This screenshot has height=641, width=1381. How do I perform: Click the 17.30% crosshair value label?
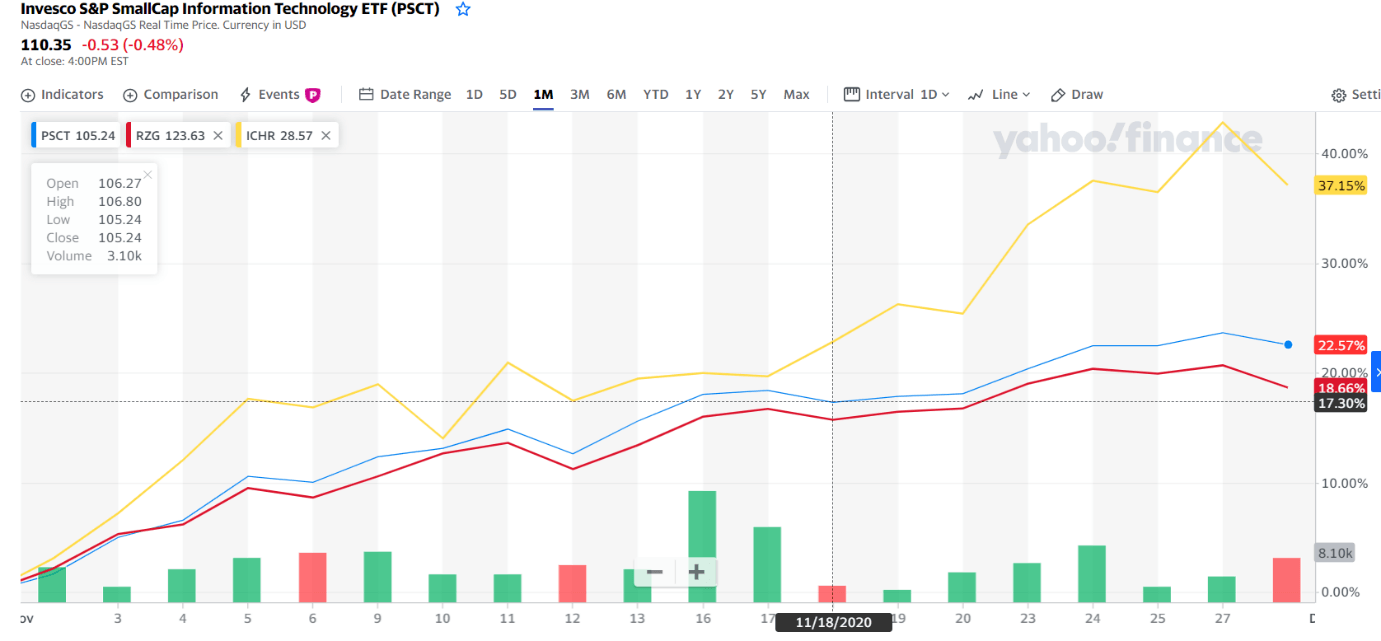click(x=1341, y=403)
